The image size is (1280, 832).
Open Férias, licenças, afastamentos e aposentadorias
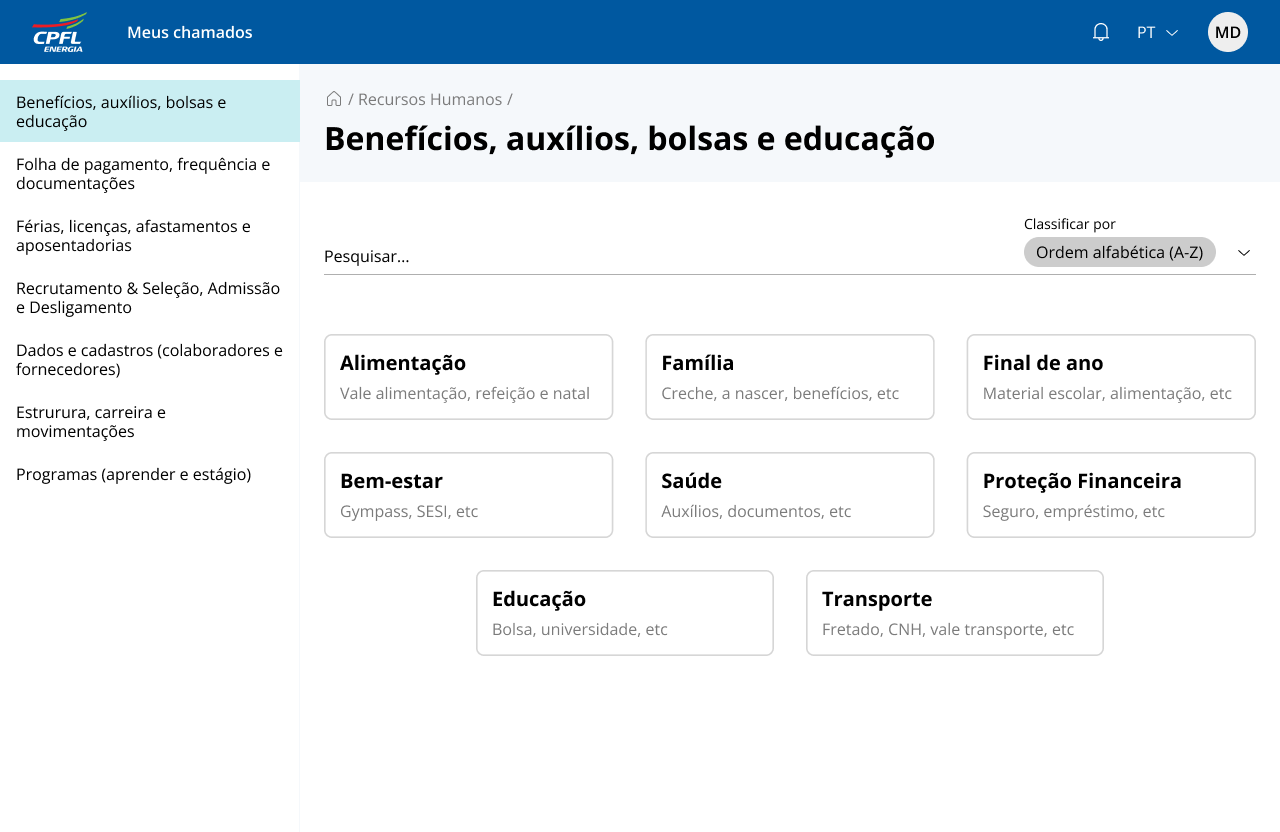point(150,235)
